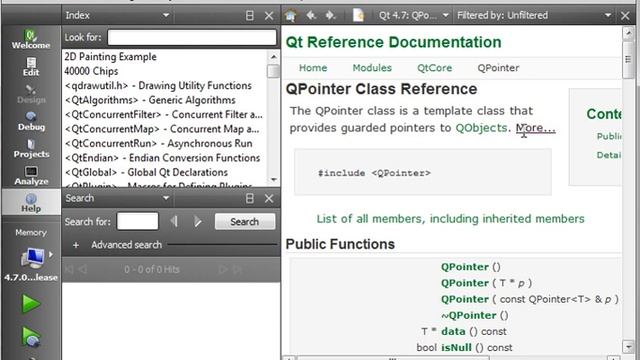Select <QtConcurrentMap> index entry
Viewport: 640px width, 360px height.
(162, 129)
